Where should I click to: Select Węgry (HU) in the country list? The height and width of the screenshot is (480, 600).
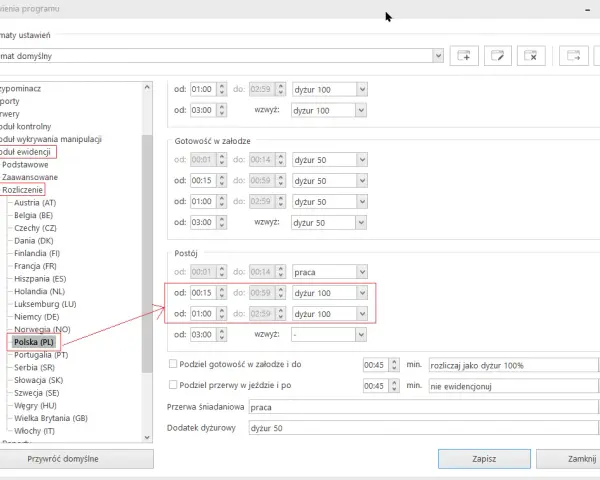pos(35,405)
